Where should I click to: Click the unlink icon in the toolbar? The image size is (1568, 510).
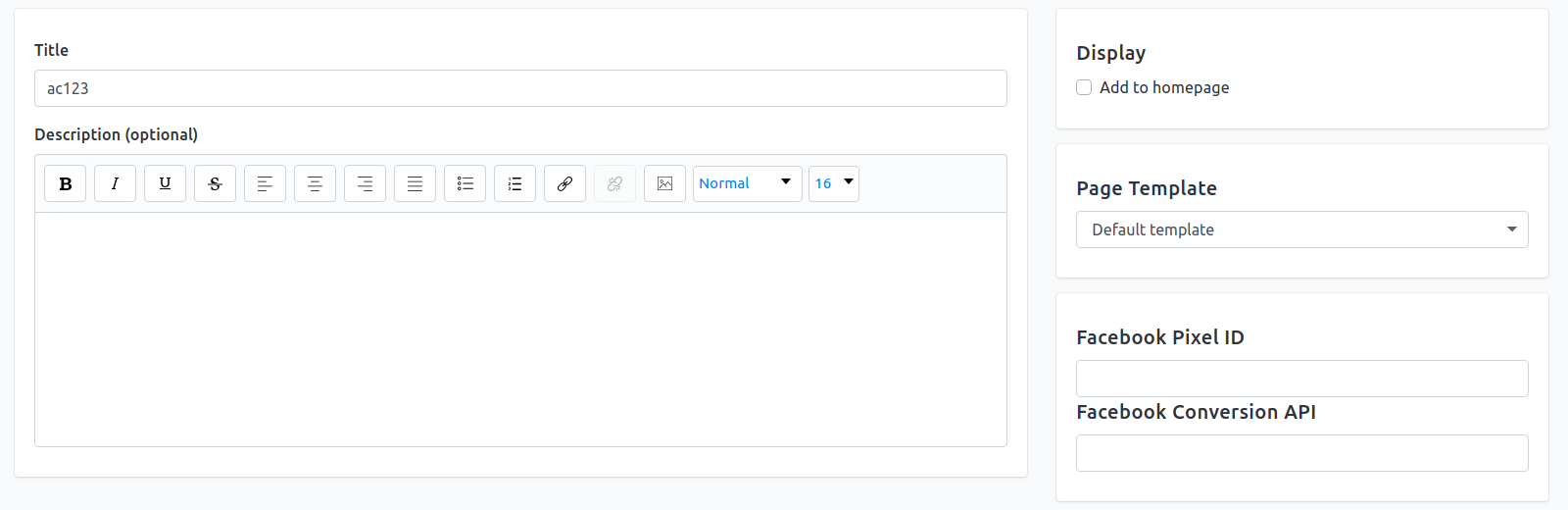coord(614,183)
